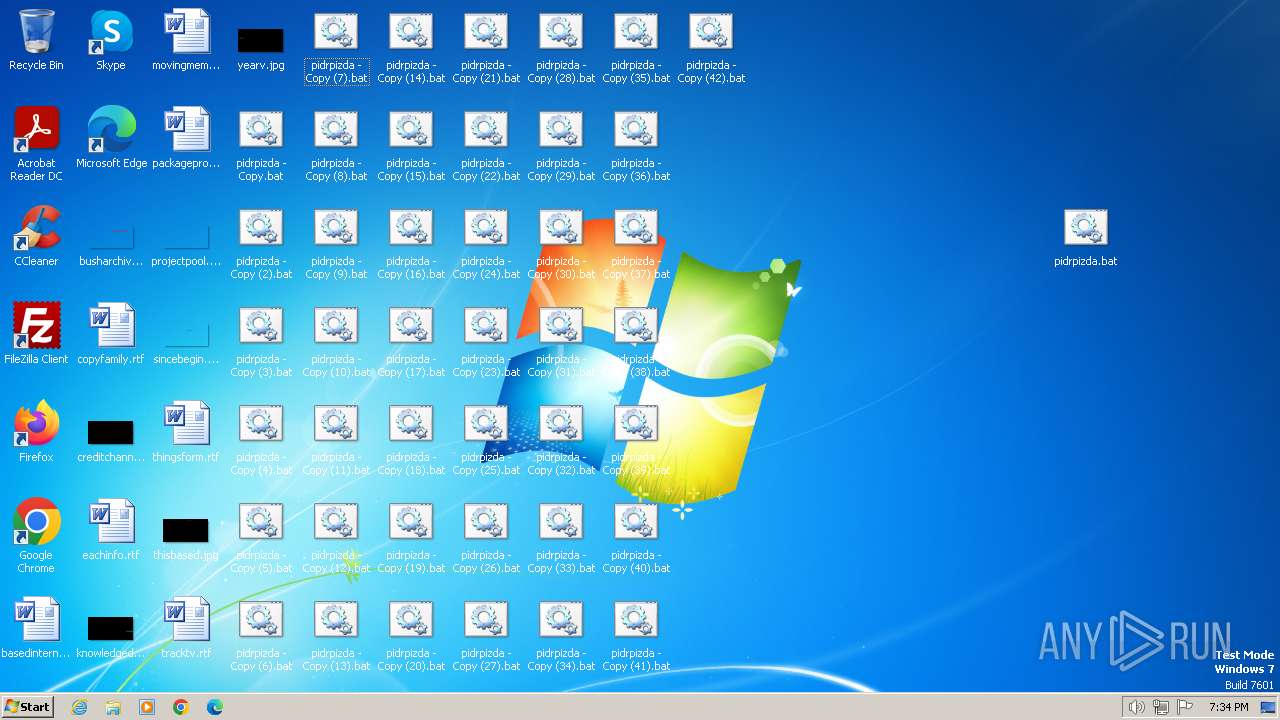This screenshot has width=1280, height=720.
Task: Launch FileZilla Client shortcut
Action: [x=36, y=334]
